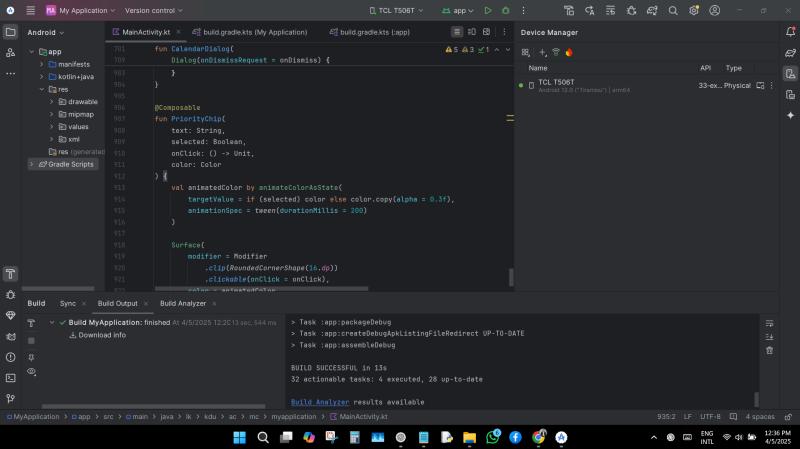Clear build output with trash icon

coord(769,351)
